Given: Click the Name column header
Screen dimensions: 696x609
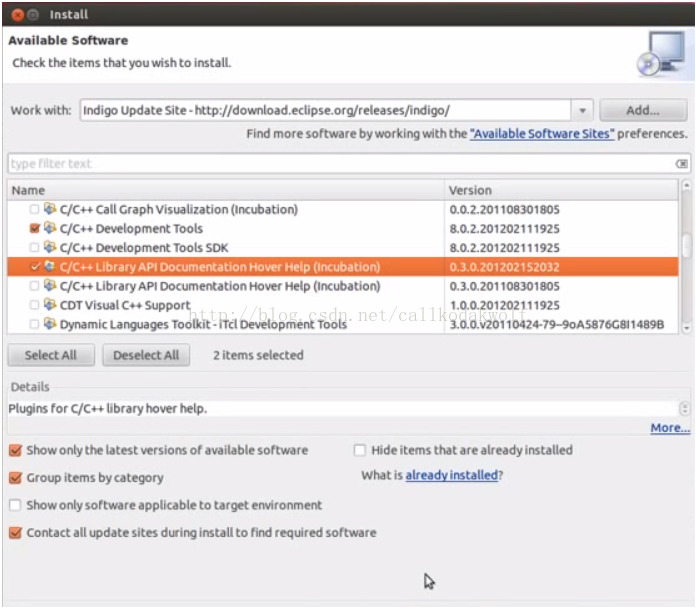Looking at the screenshot, I should 225,190.
